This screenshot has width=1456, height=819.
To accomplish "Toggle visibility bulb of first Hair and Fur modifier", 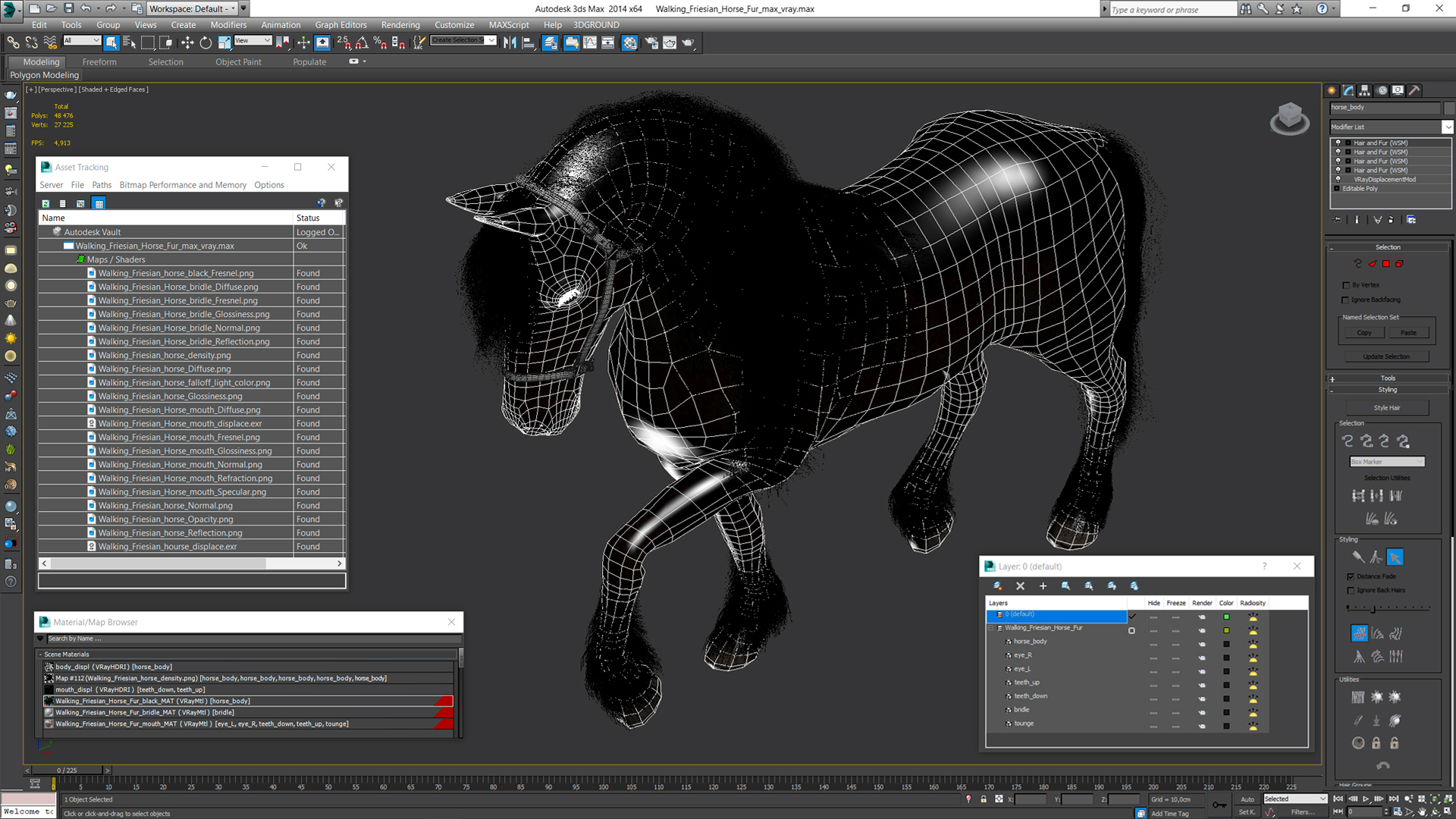I will [x=1338, y=143].
